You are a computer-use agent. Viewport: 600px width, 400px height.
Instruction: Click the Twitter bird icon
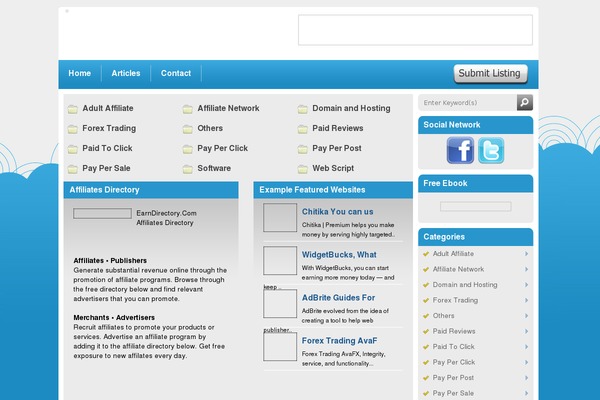coord(491,150)
